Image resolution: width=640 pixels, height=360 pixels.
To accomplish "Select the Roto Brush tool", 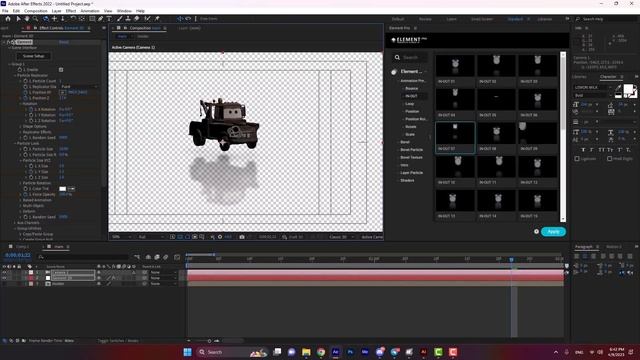I will click(147, 19).
